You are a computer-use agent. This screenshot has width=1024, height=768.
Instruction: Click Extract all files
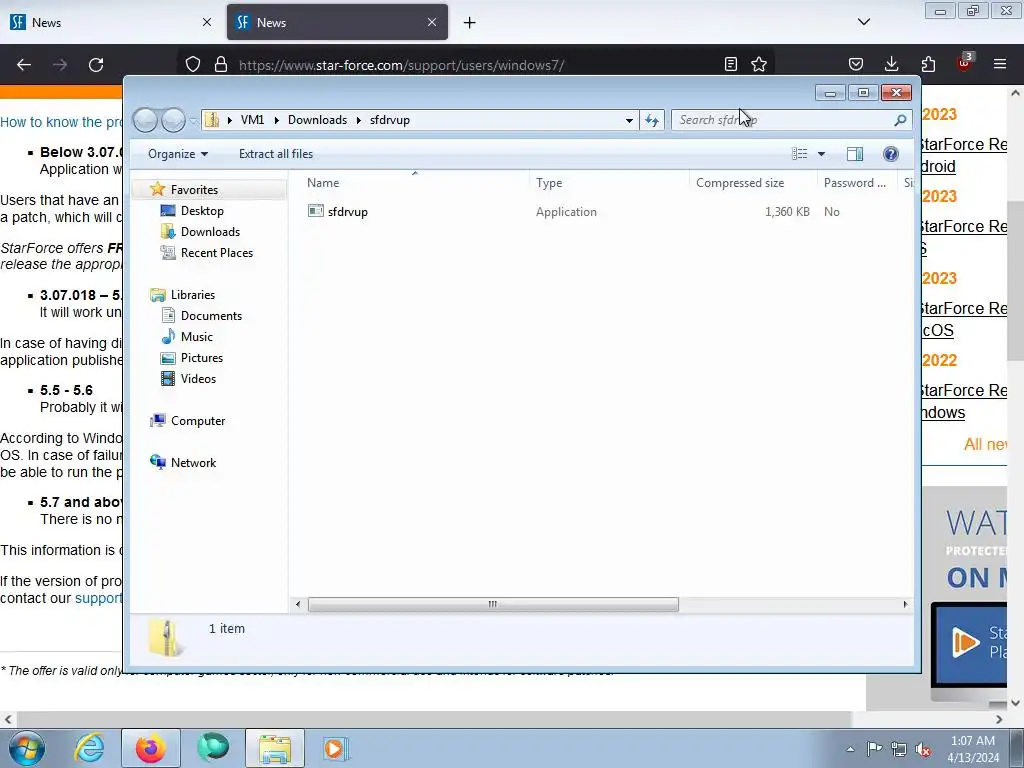pos(276,154)
